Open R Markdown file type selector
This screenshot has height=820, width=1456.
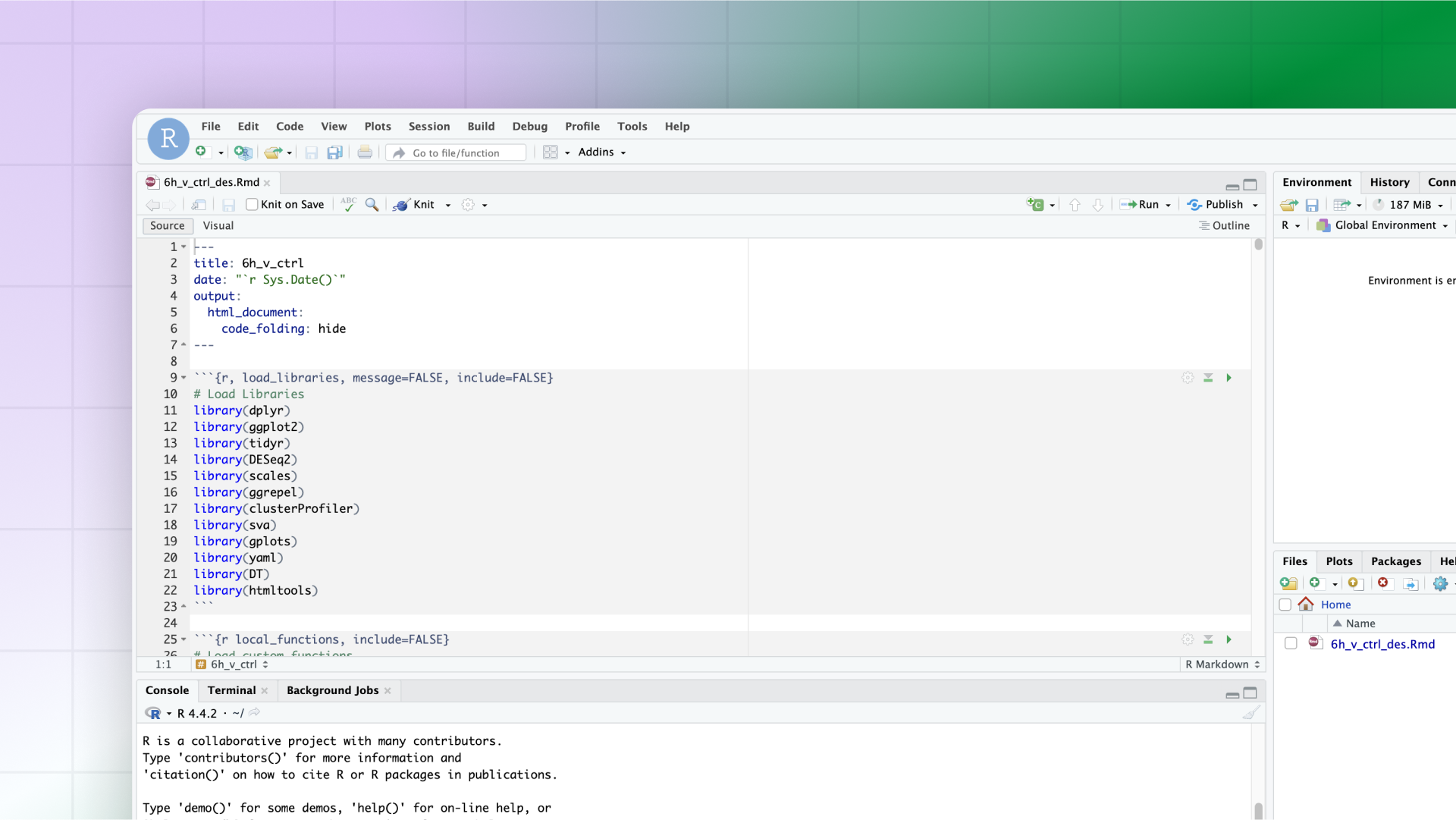point(1222,664)
